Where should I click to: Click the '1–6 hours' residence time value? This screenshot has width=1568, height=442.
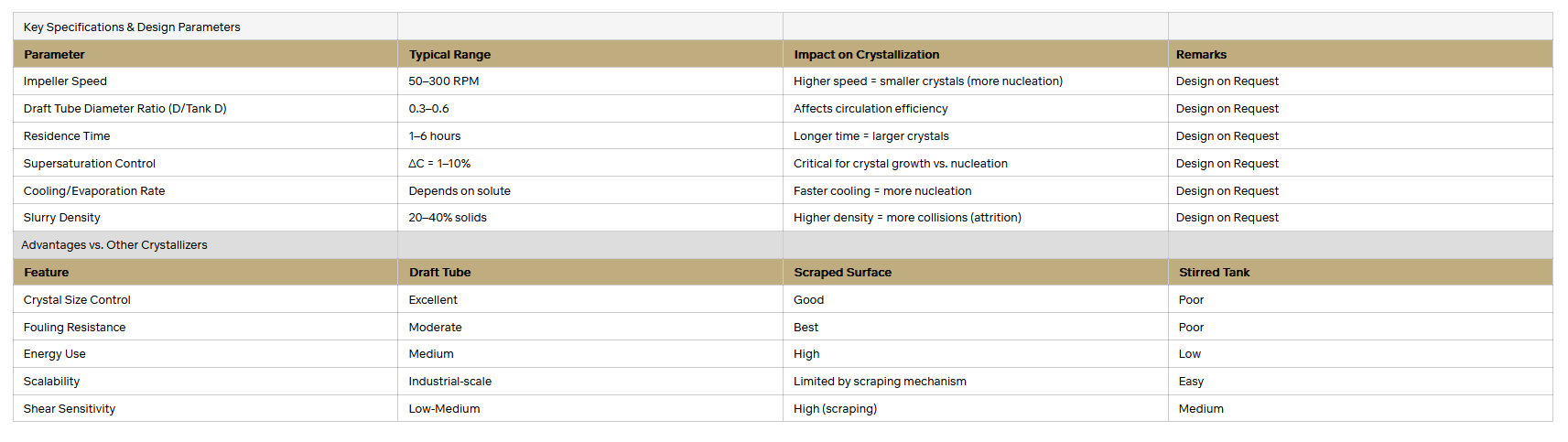click(x=435, y=136)
